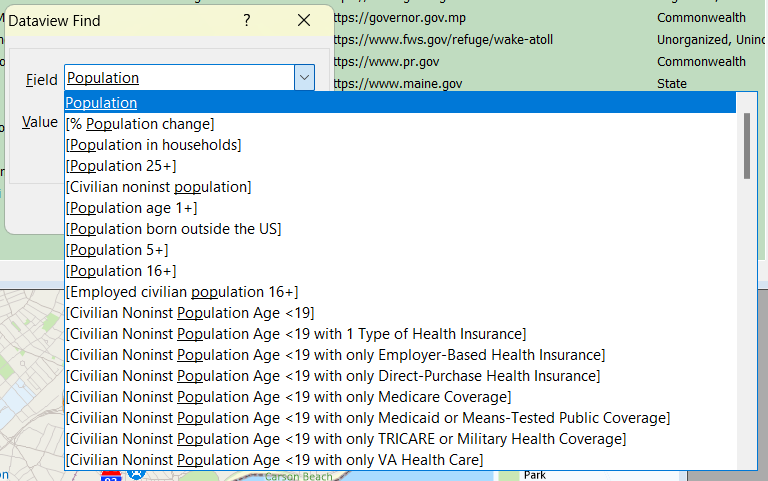768x481 pixels.
Task: Choose the [Population 16+] entry
Action: pyautogui.click(x=120, y=271)
